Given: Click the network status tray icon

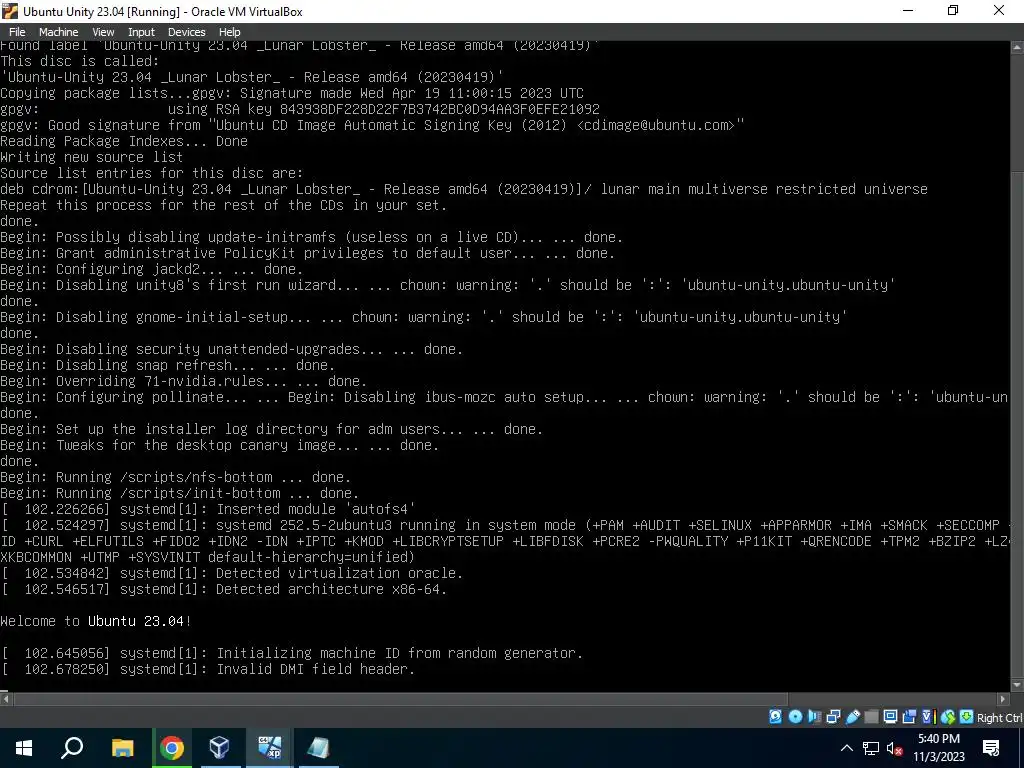Looking at the screenshot, I should point(871,749).
